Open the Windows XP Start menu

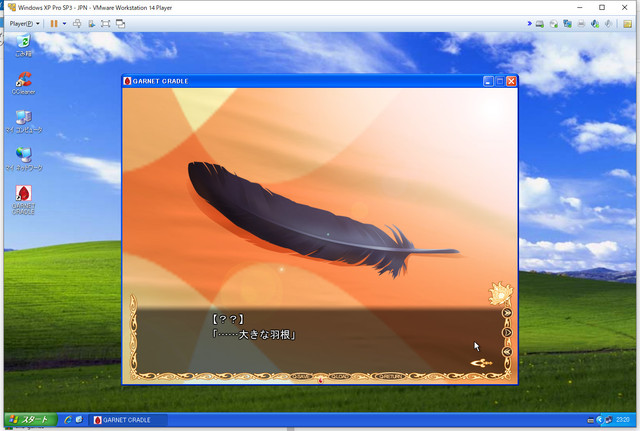tap(31, 420)
